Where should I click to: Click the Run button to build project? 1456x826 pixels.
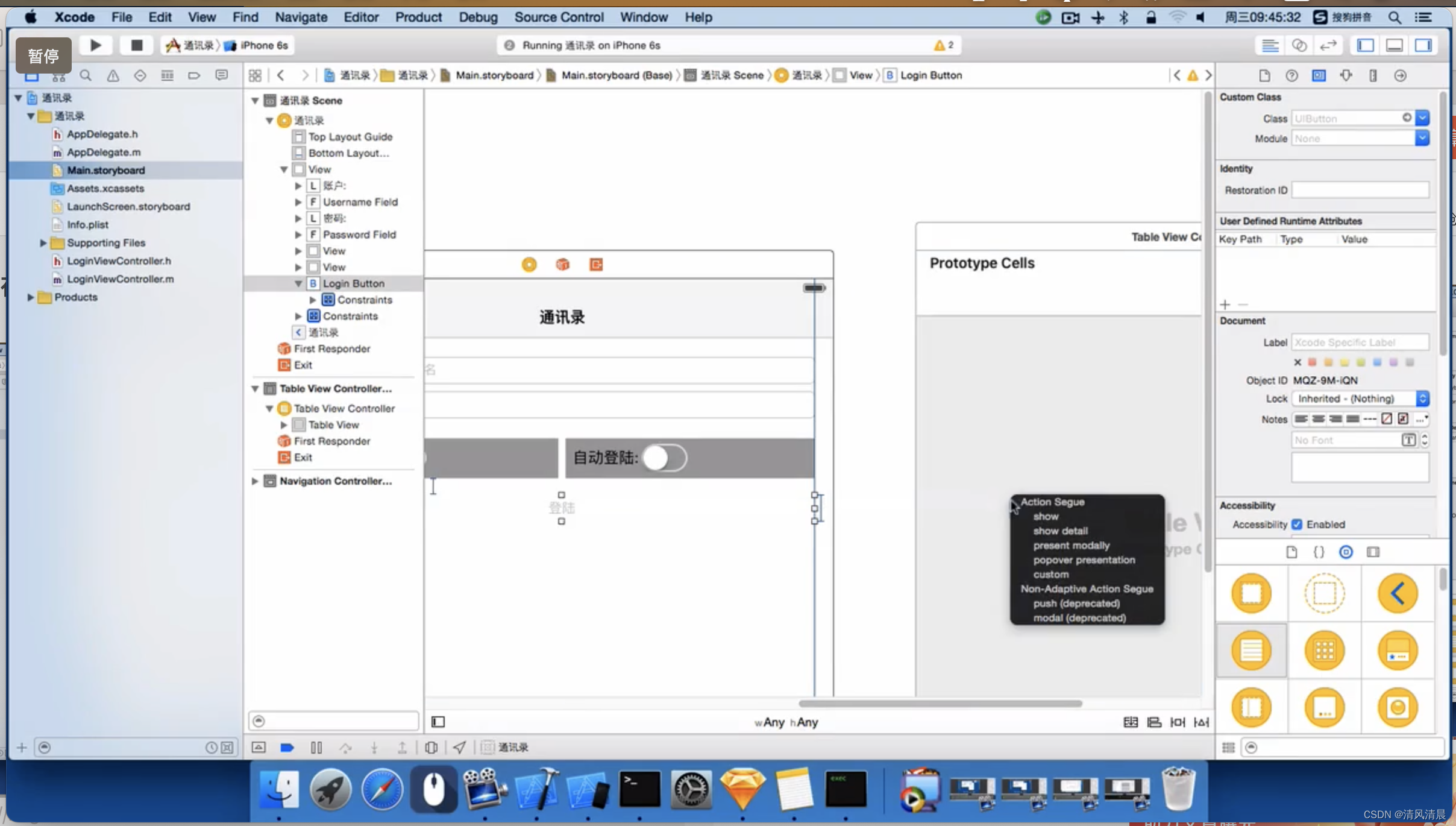(x=96, y=45)
